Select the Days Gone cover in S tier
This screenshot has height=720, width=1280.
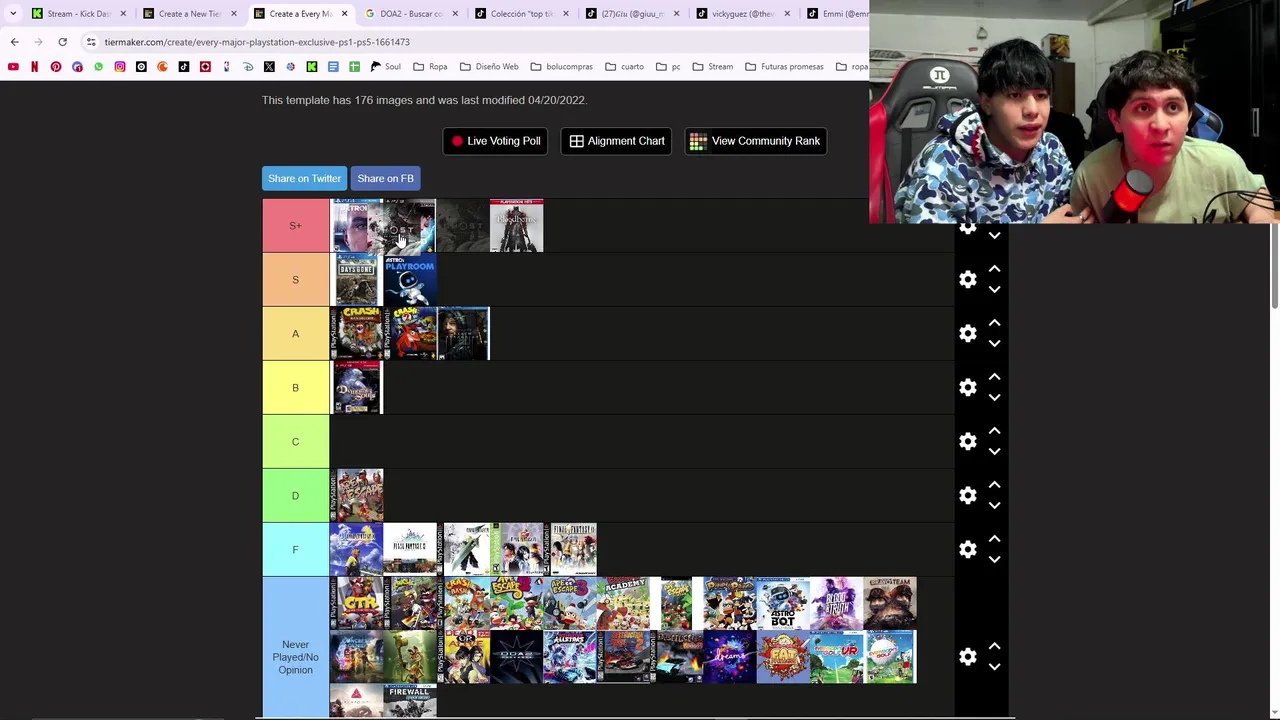pyautogui.click(x=356, y=280)
